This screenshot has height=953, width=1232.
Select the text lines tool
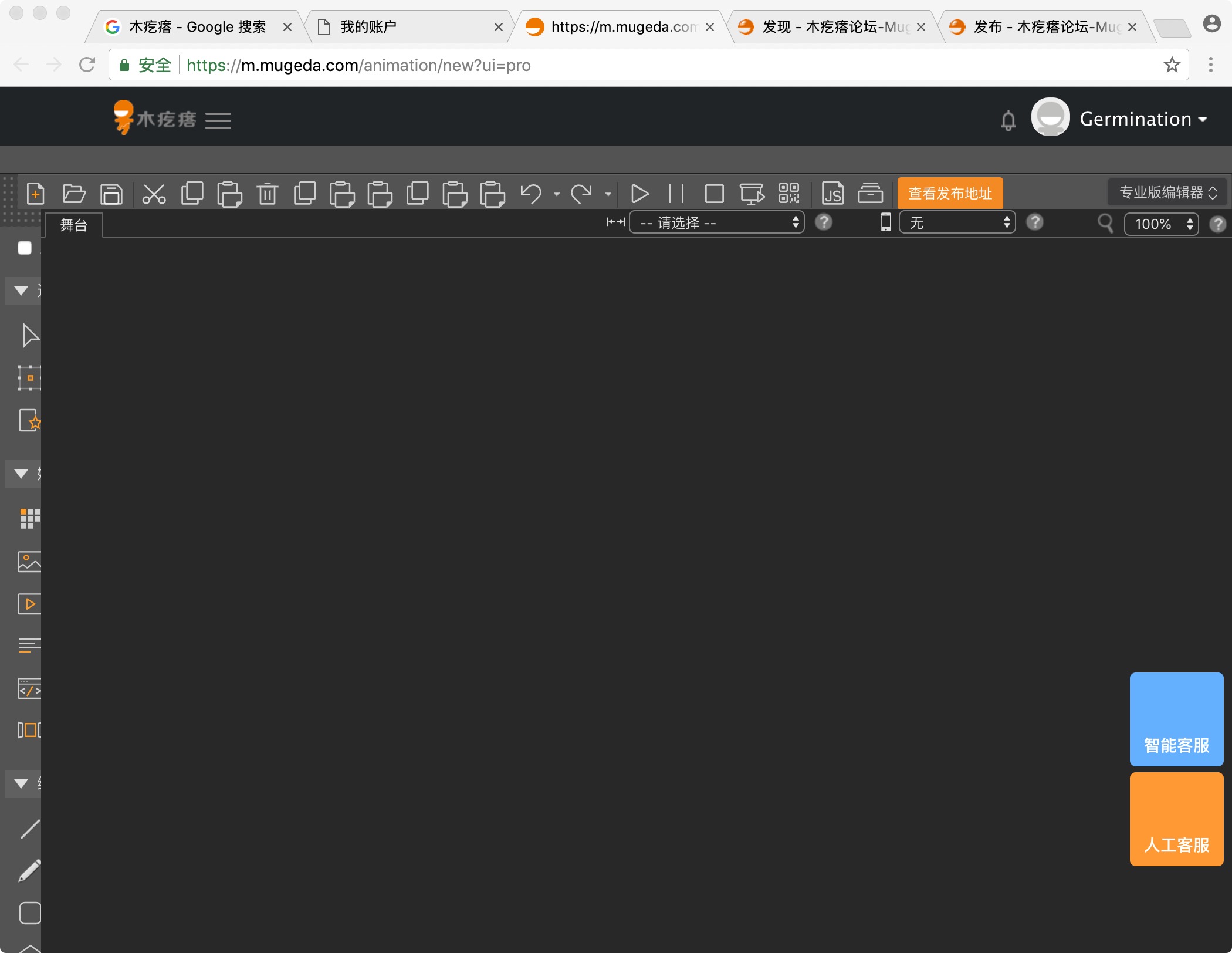point(29,646)
